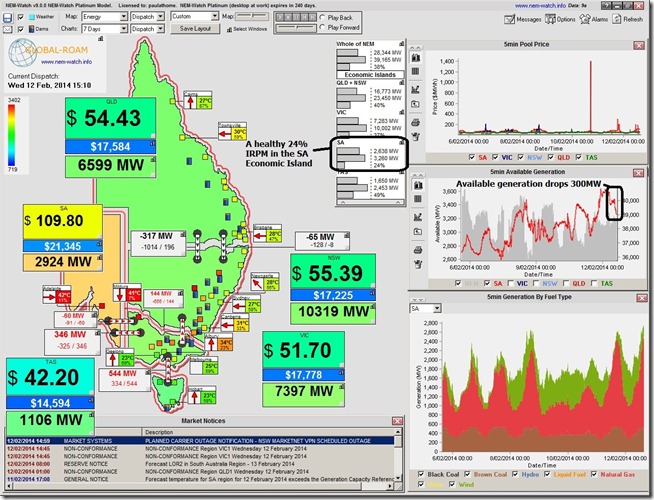The image size is (654, 500).
Task: Click the Sydney weather station icon
Action: click(247, 305)
